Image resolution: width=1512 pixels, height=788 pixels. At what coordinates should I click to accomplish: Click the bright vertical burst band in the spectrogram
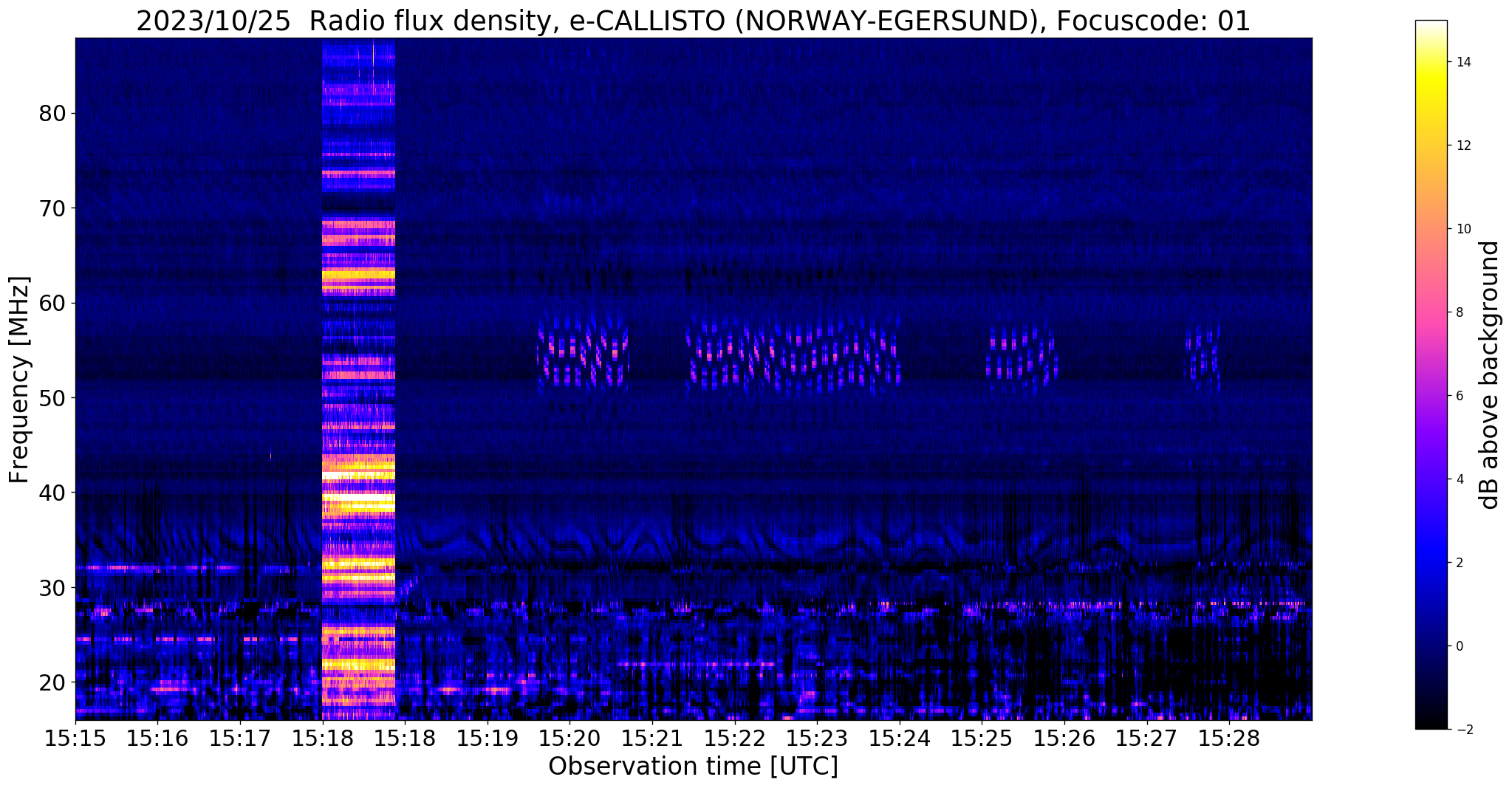tap(359, 380)
